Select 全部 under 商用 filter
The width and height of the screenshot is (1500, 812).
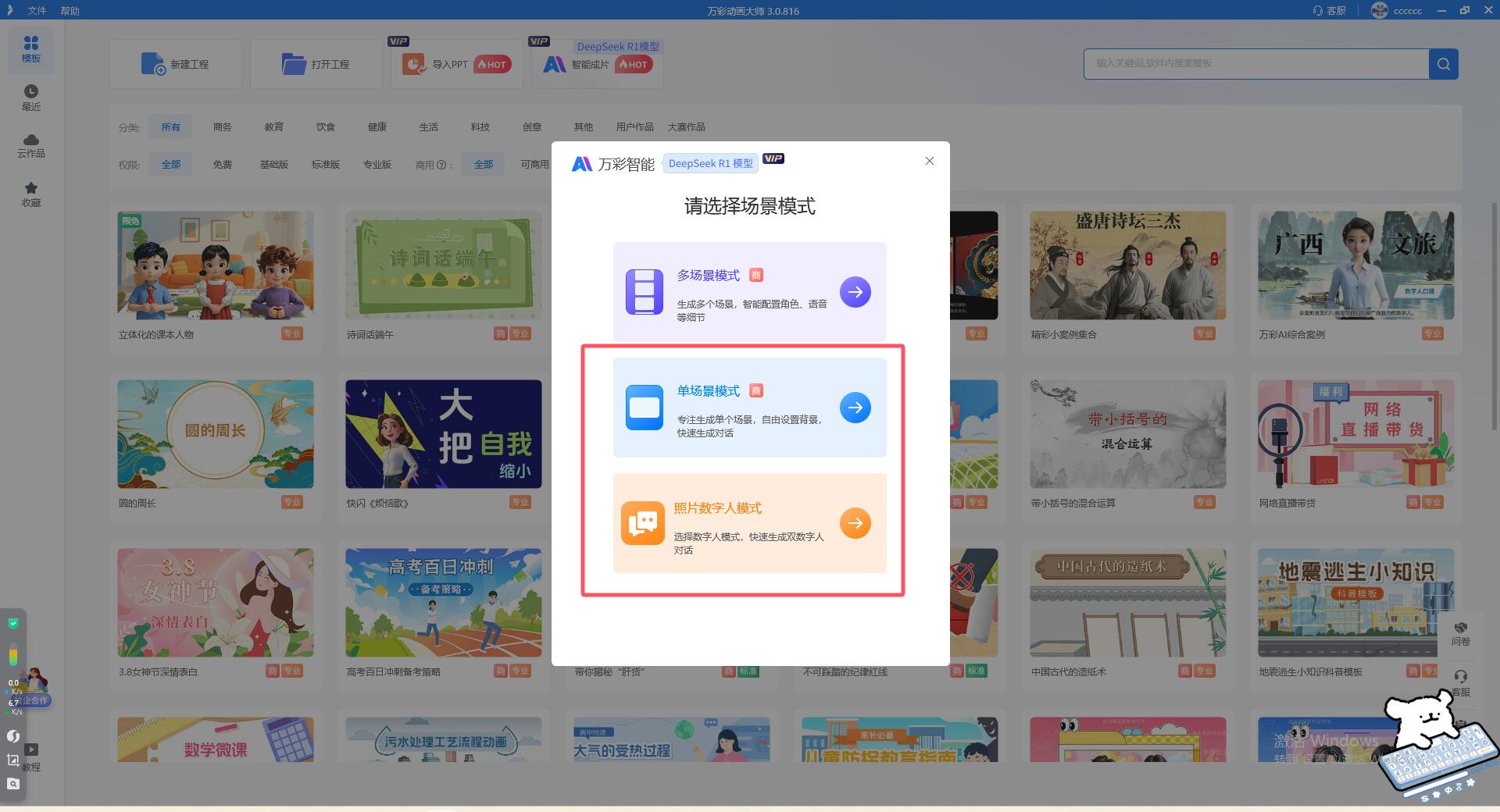[x=484, y=165]
